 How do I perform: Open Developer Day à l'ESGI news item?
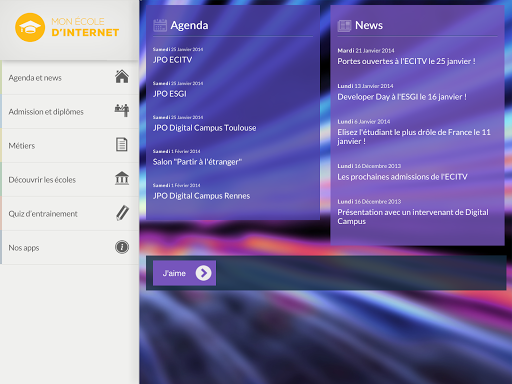click(x=402, y=97)
